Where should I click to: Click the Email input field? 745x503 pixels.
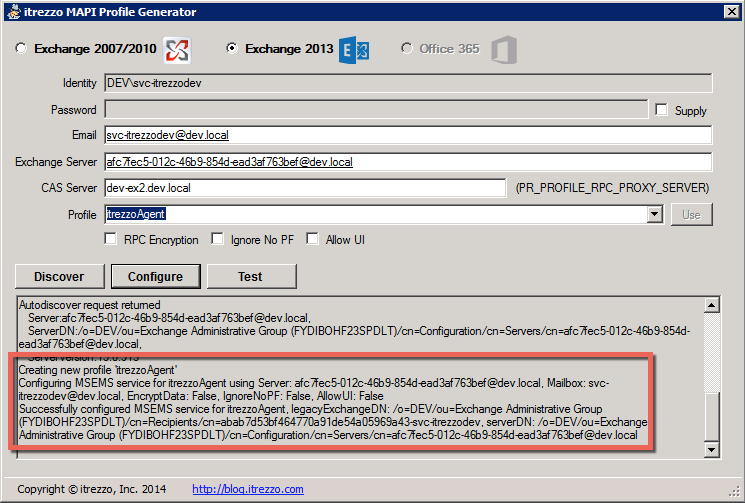pyautogui.click(x=408, y=135)
